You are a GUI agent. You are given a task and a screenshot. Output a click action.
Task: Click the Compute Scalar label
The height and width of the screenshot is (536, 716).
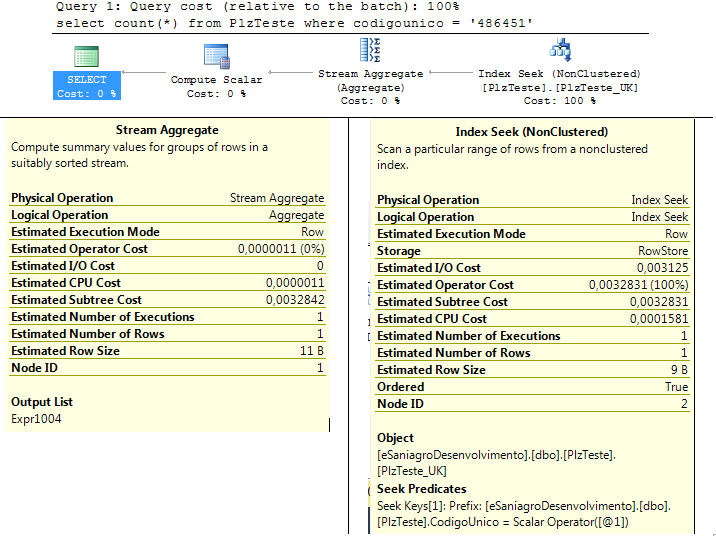216,79
